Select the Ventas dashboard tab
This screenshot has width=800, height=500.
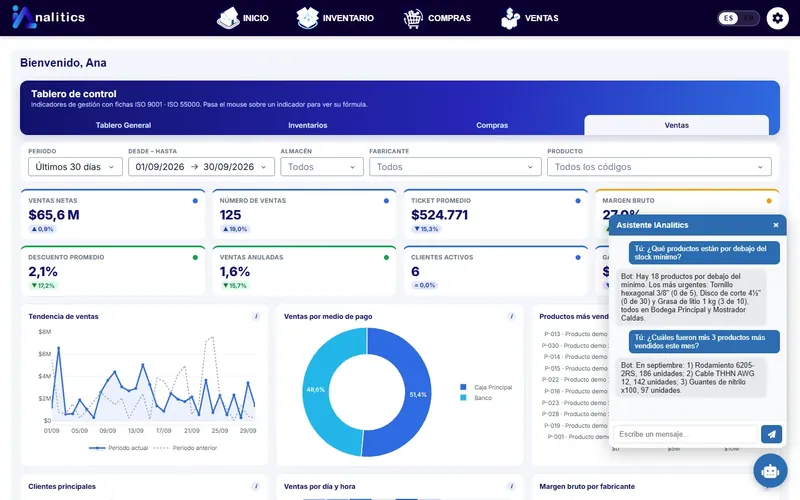[677, 125]
